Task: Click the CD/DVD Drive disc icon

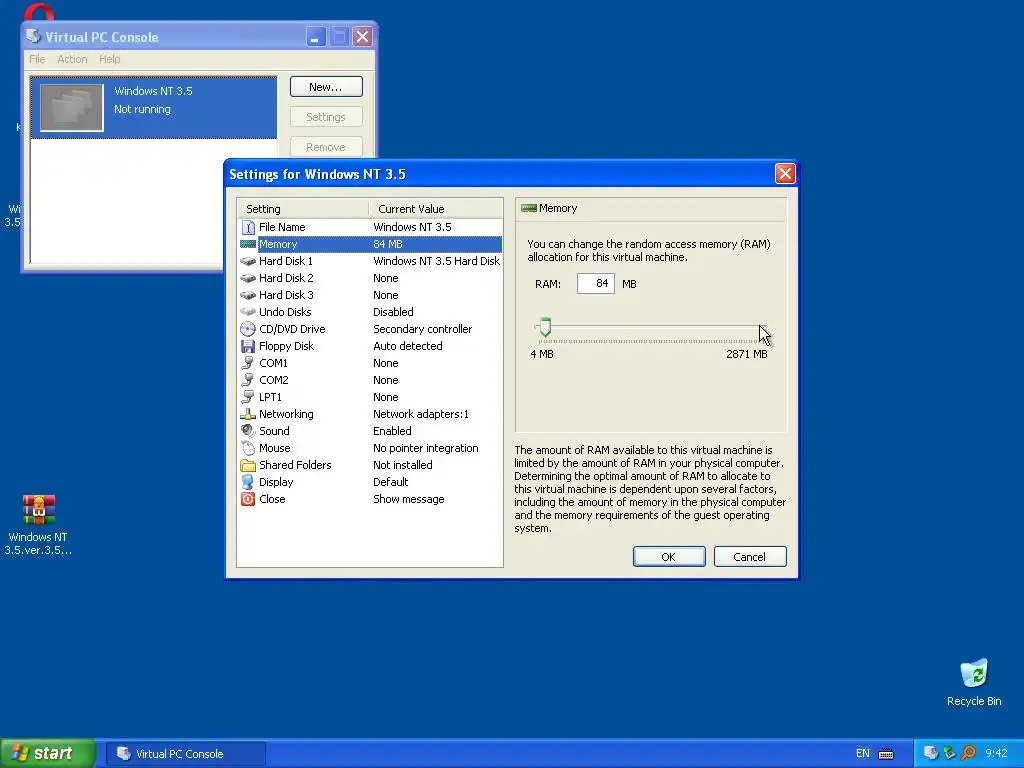Action: tap(248, 329)
